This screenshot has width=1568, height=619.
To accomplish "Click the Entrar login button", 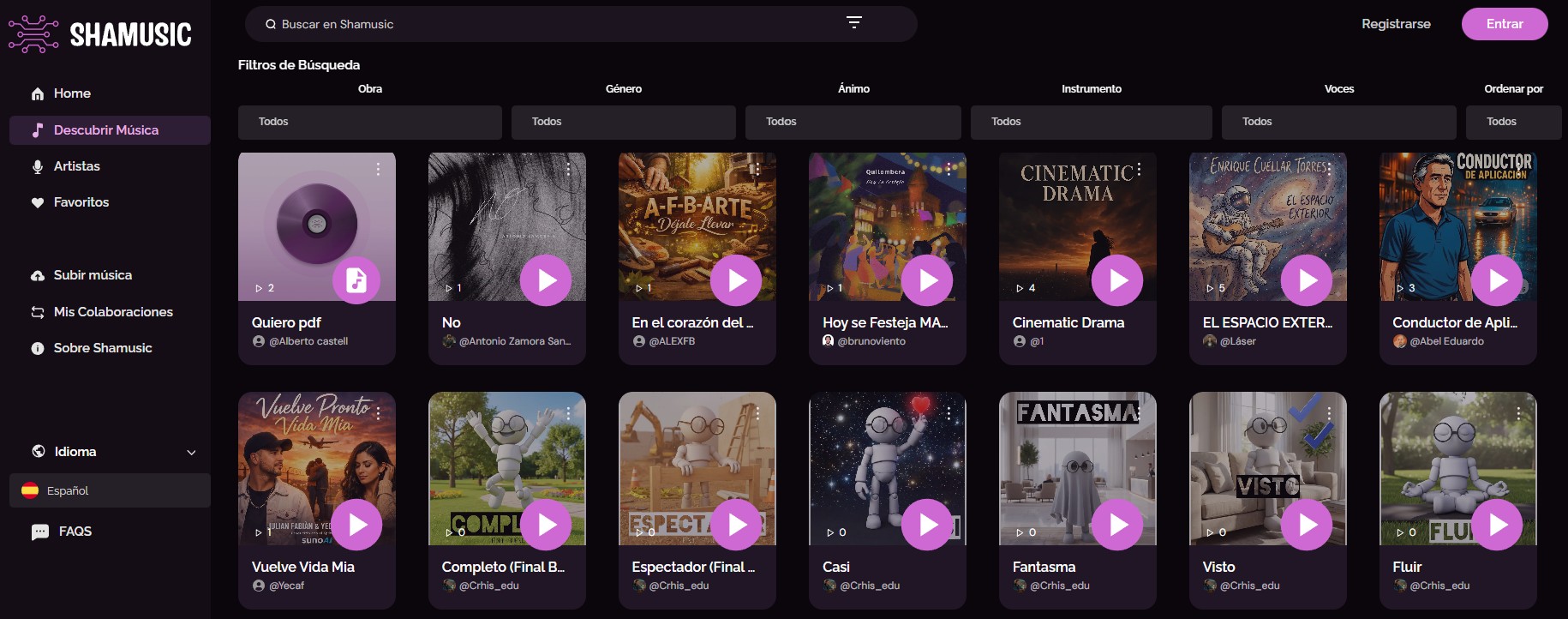I will point(1504,24).
